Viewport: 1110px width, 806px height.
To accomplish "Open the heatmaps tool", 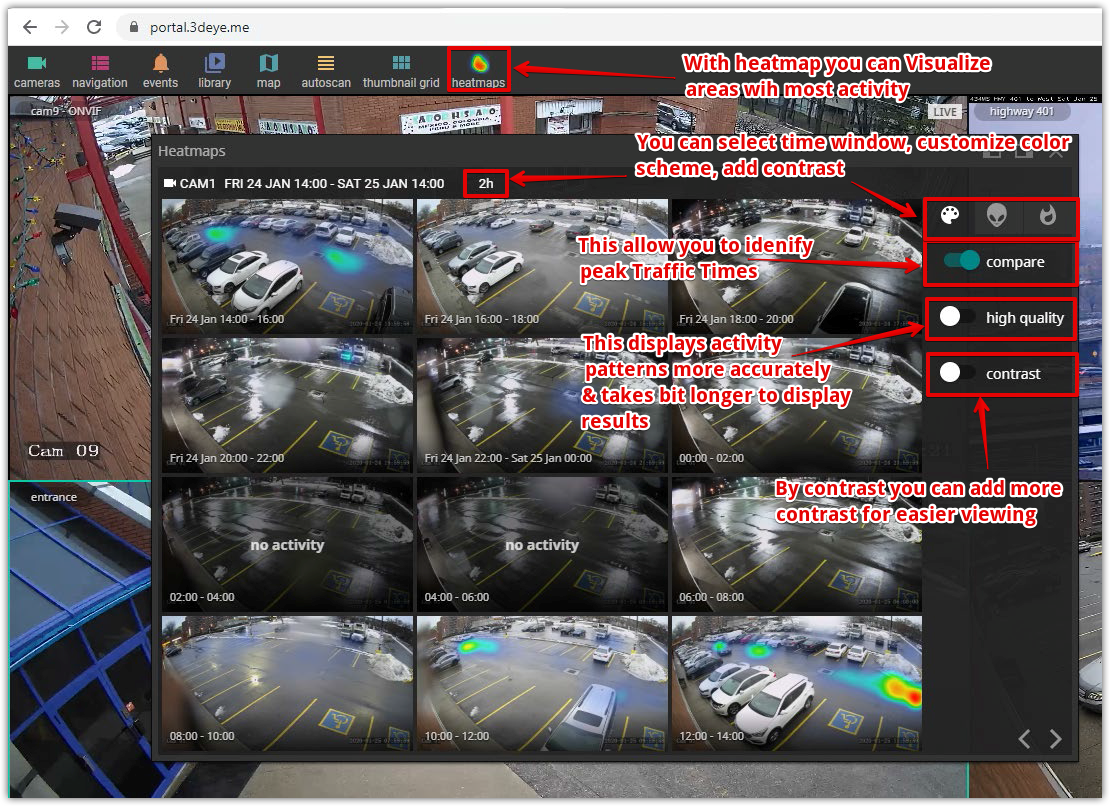I will (x=479, y=70).
